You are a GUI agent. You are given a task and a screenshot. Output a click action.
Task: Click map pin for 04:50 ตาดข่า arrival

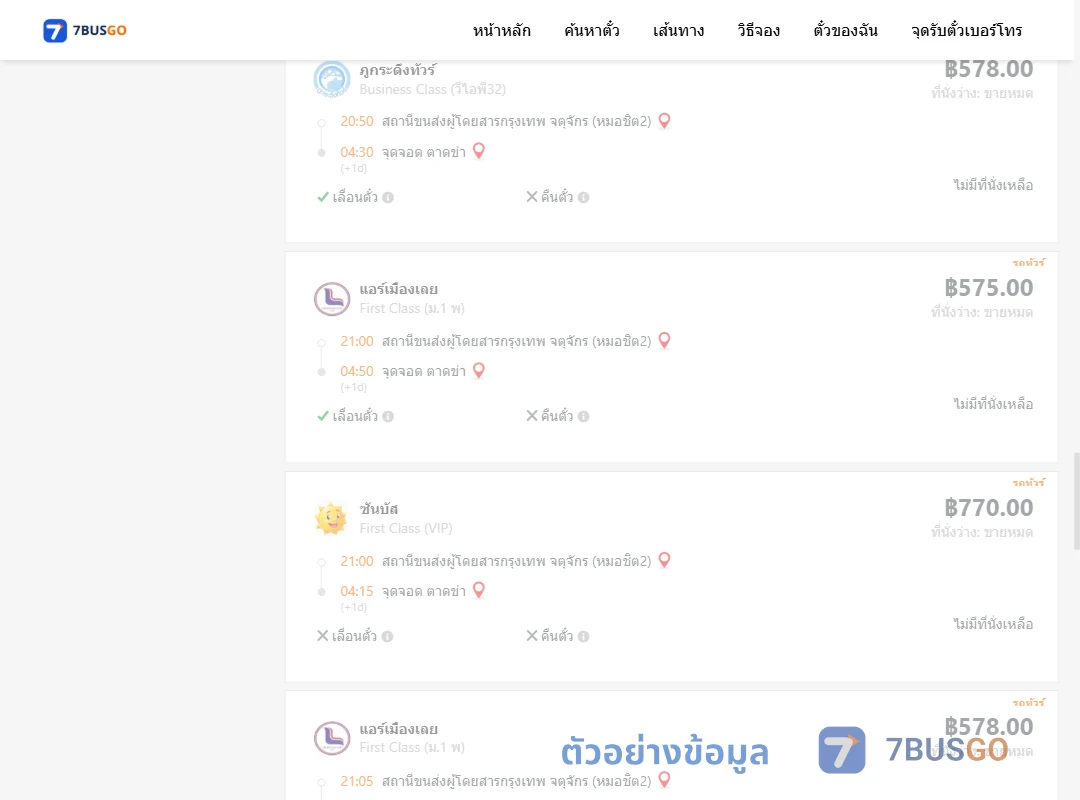pos(479,371)
